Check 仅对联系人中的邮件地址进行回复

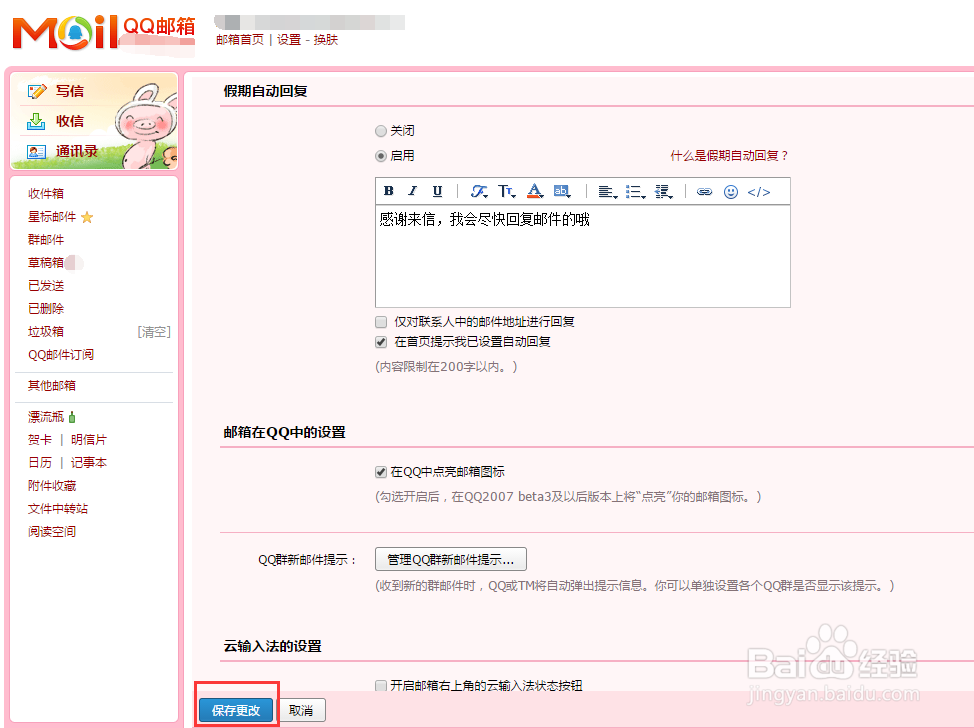(381, 321)
